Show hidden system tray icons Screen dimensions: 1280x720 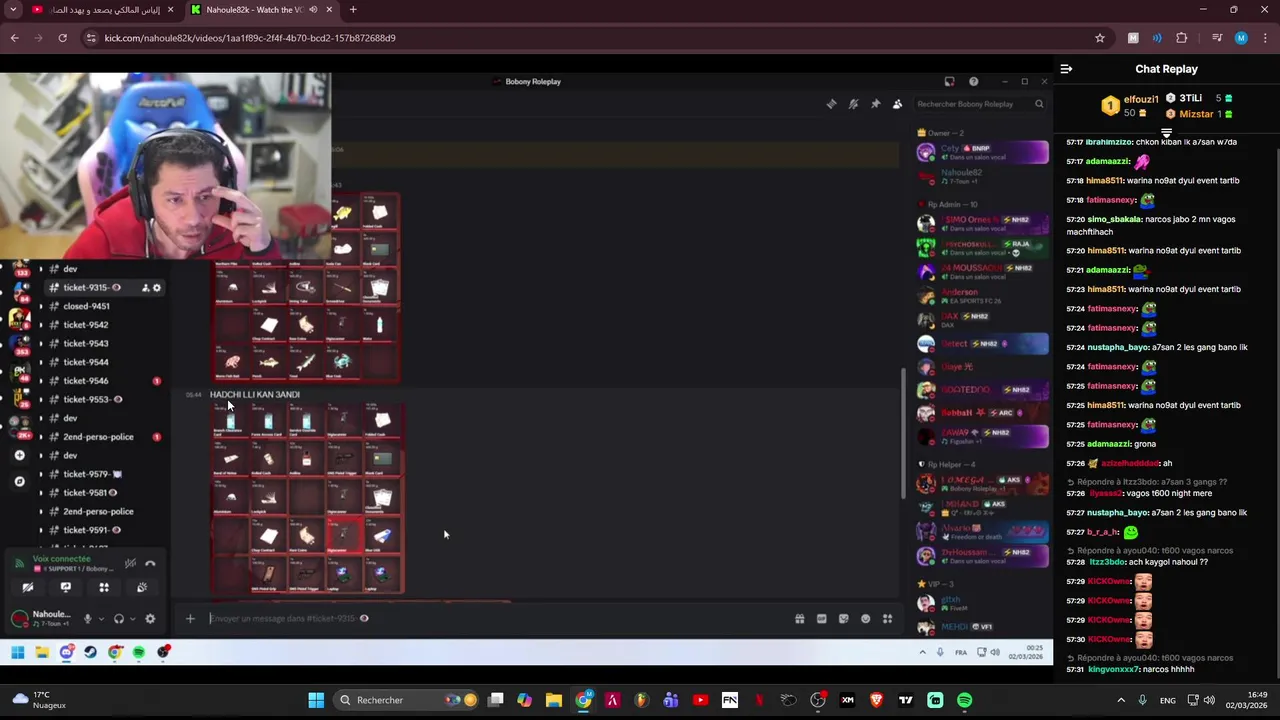tap(1121, 700)
